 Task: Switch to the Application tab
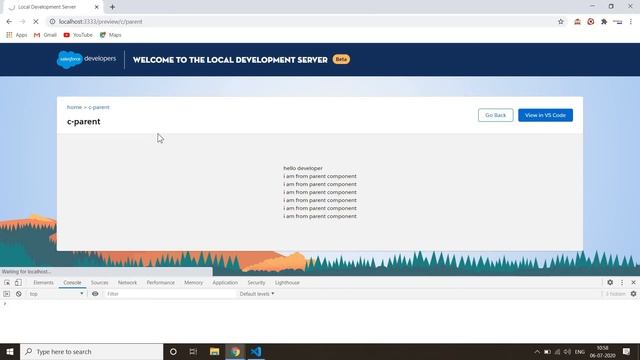pos(225,282)
